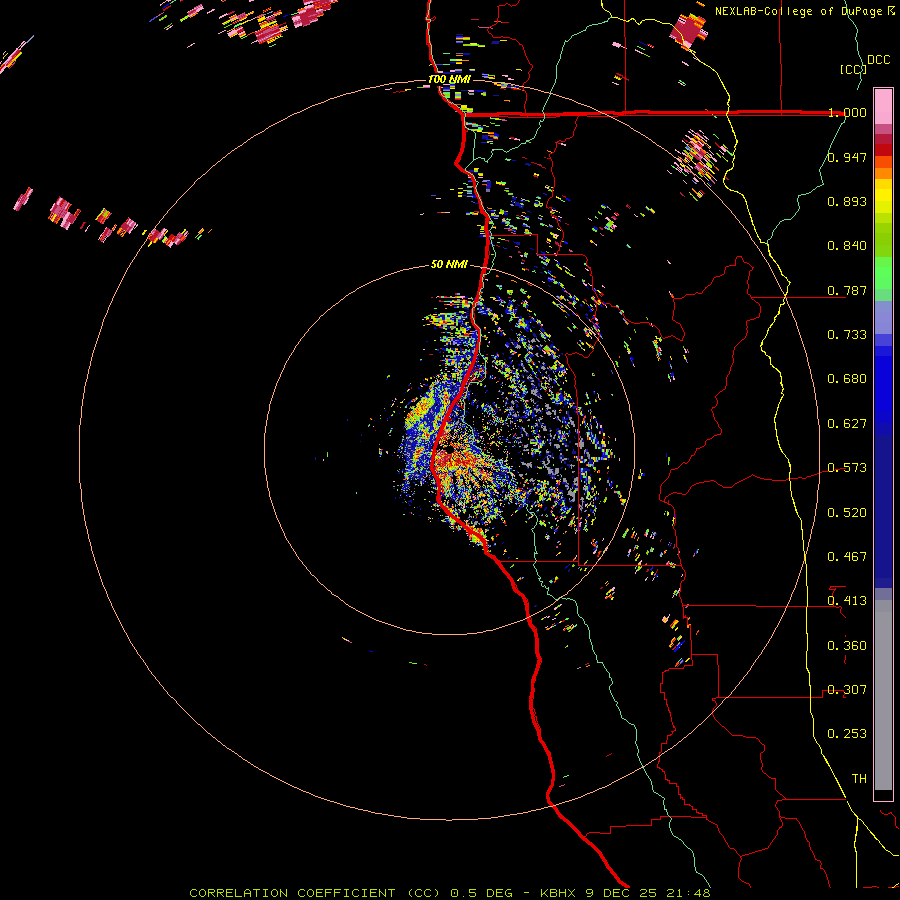
Task: Click the 50 NMI range ring label
Action: tap(449, 264)
